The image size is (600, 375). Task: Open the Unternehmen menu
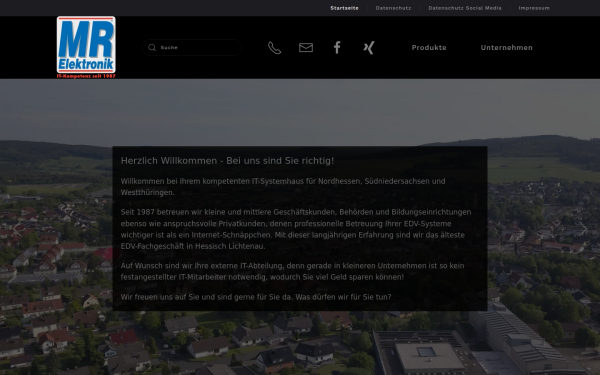click(506, 47)
